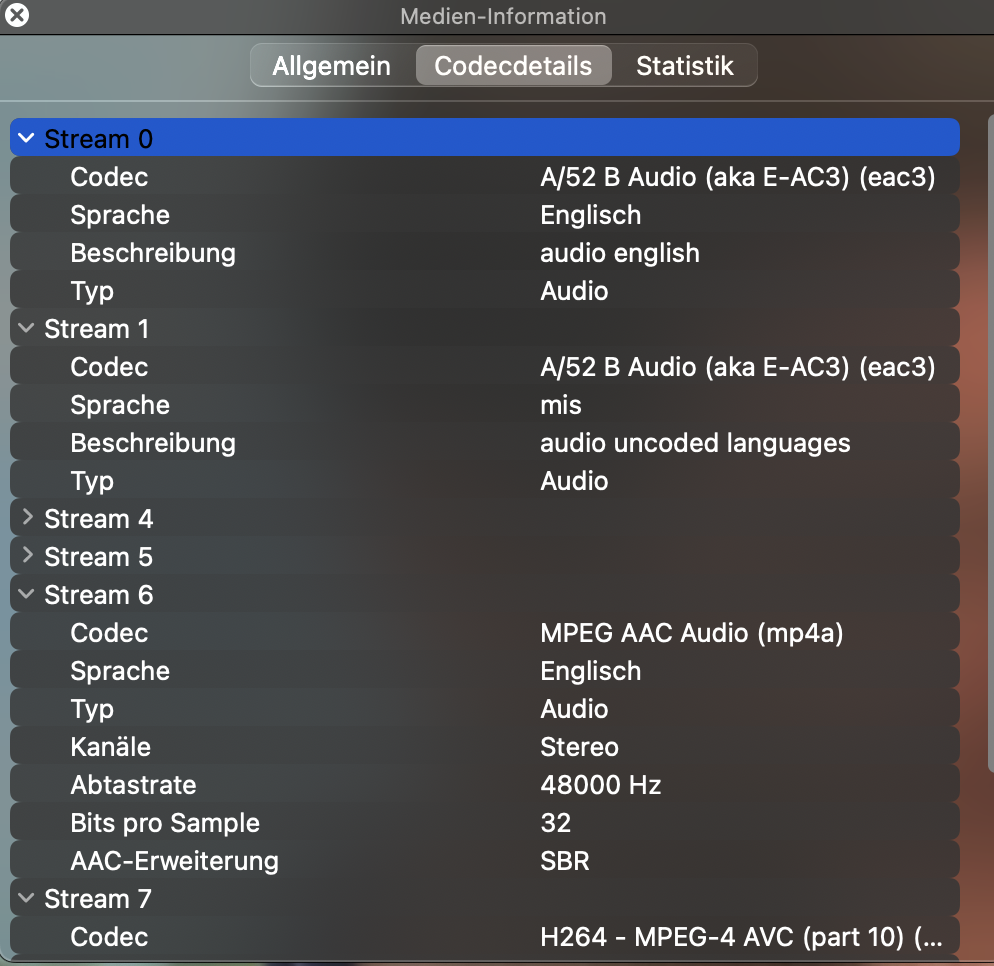
Task: Close the Medien-Information window
Action: [16, 15]
